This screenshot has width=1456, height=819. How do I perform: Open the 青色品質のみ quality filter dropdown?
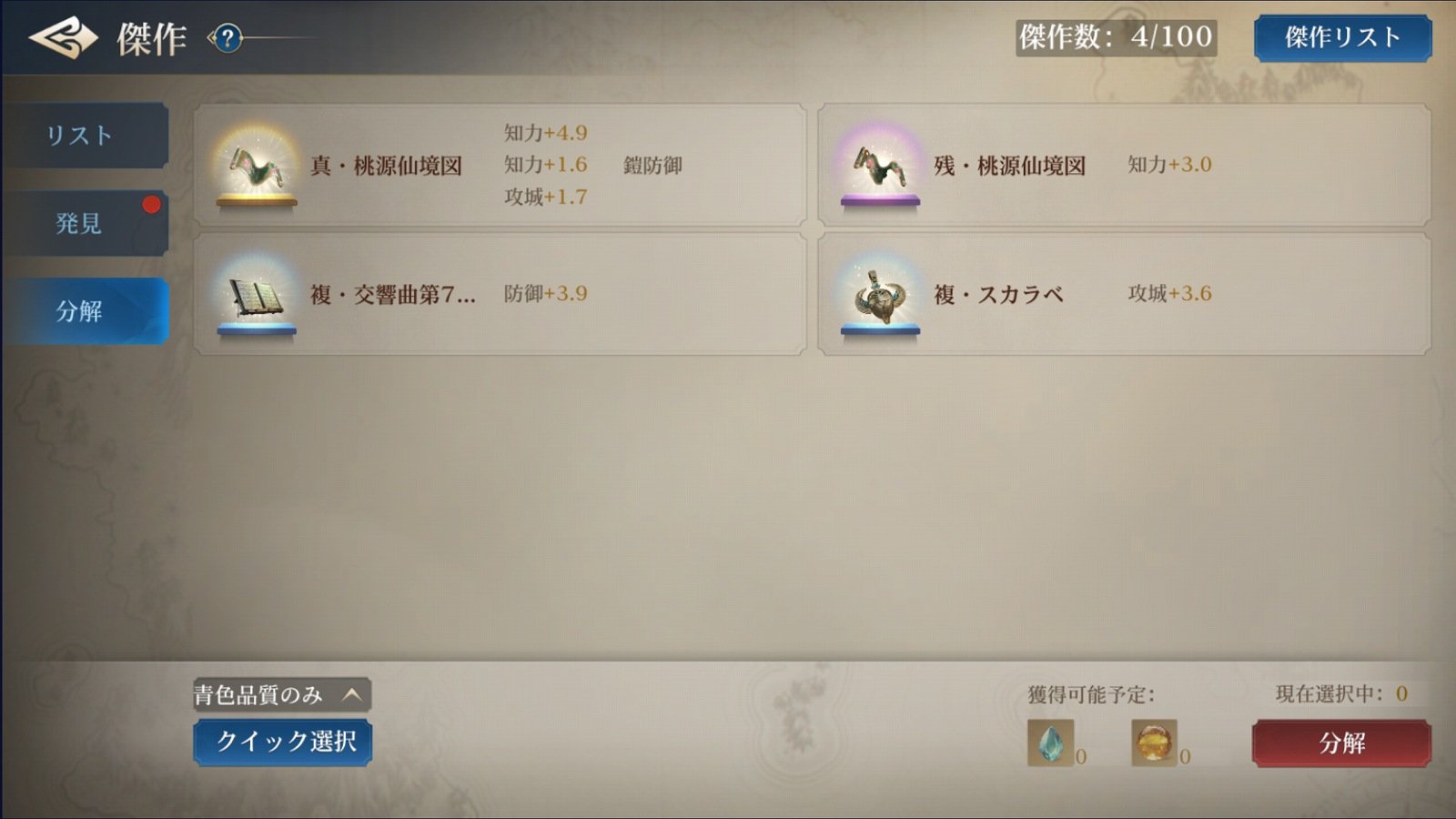click(282, 695)
